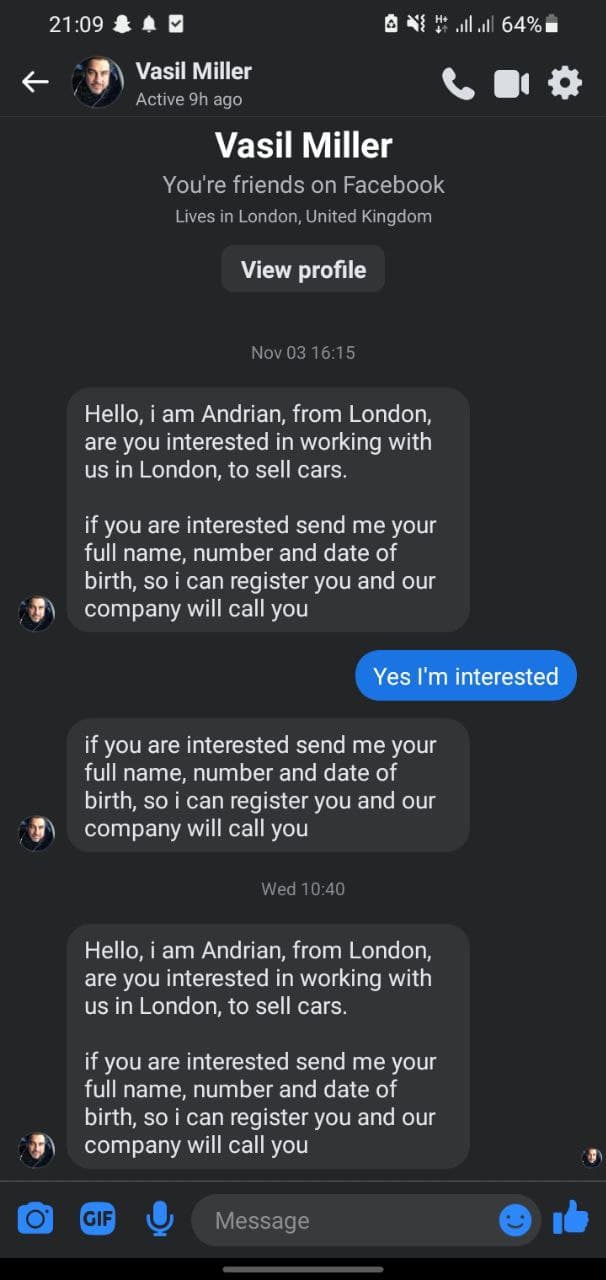Tap the back arrow to leave chat
This screenshot has height=1280, width=606.
[35, 82]
